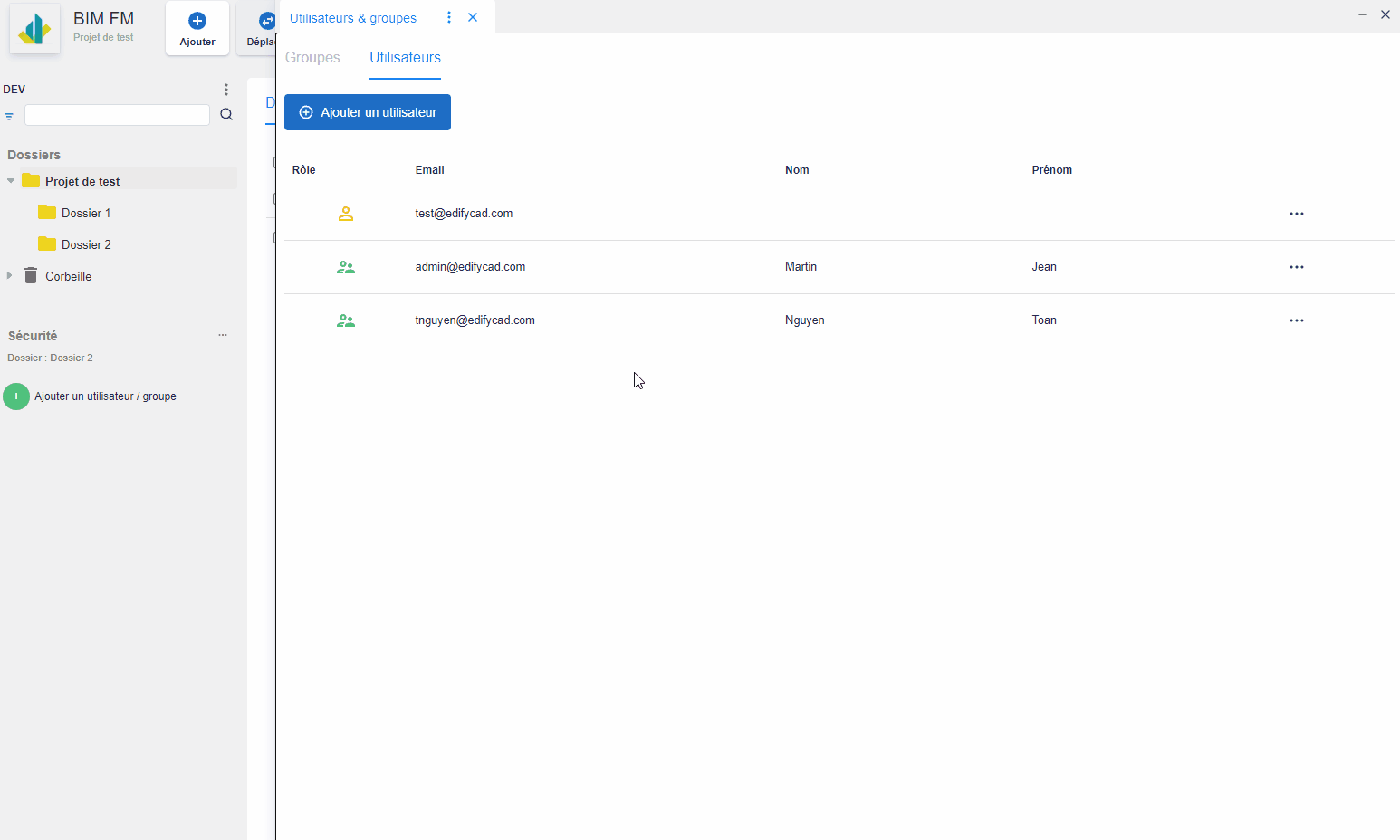Viewport: 1400px width, 840px height.
Task: Click the filter icon beside search field
Action: [9, 116]
